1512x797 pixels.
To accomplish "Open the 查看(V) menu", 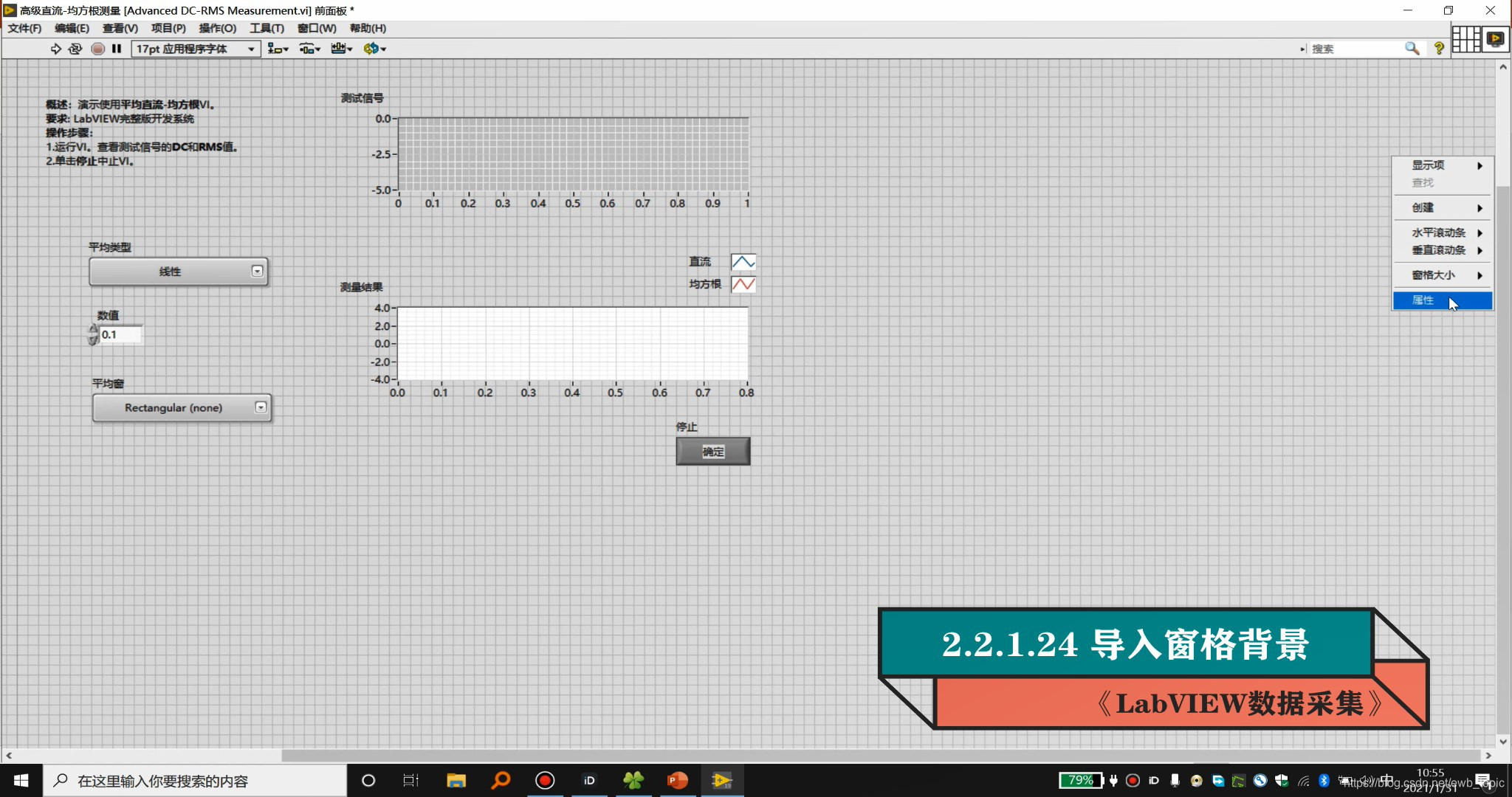I will pyautogui.click(x=120, y=28).
